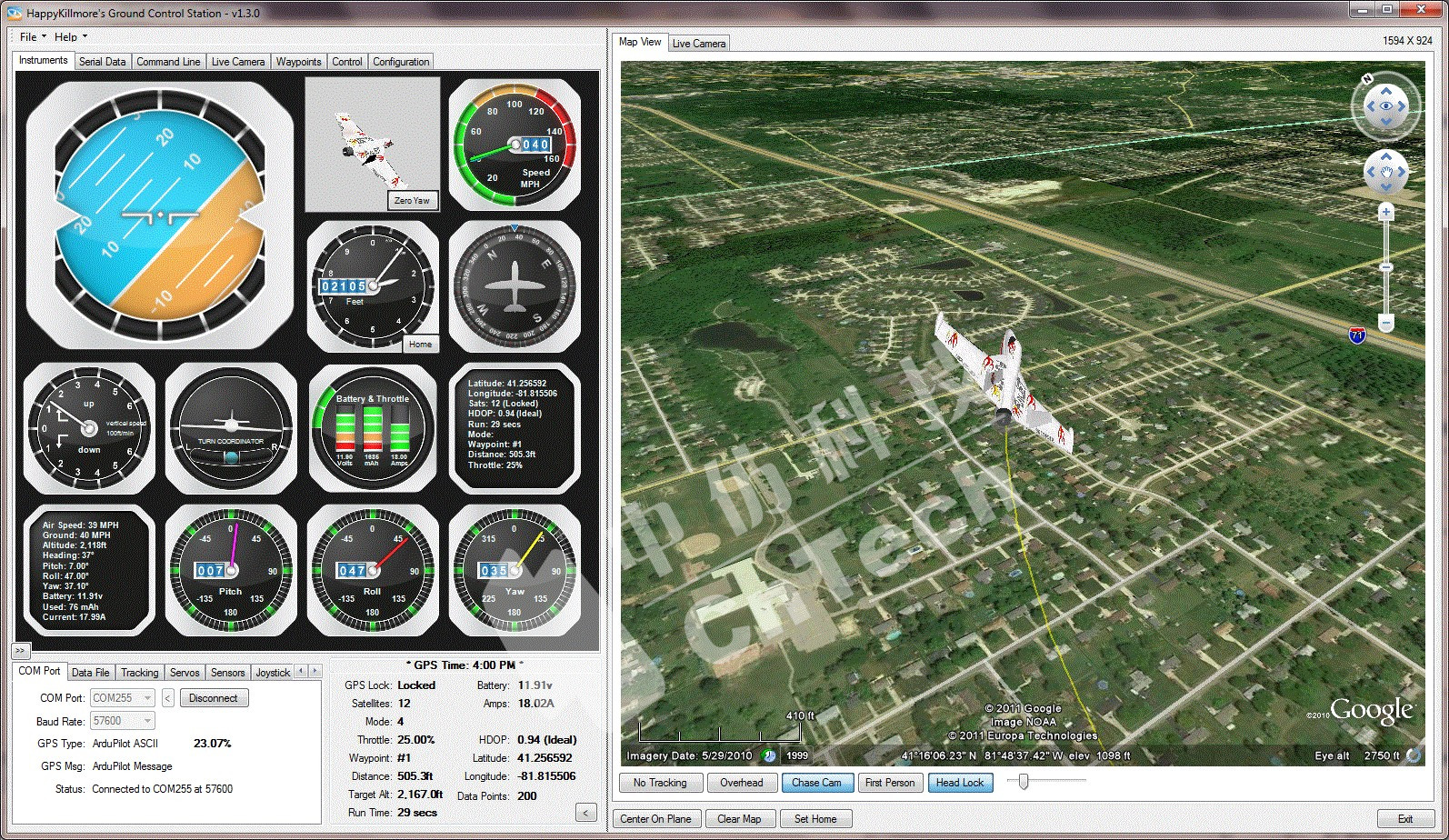Screen dimensions: 1449x840
Task: Open the Baud Rate dropdown
Action: coord(123,721)
